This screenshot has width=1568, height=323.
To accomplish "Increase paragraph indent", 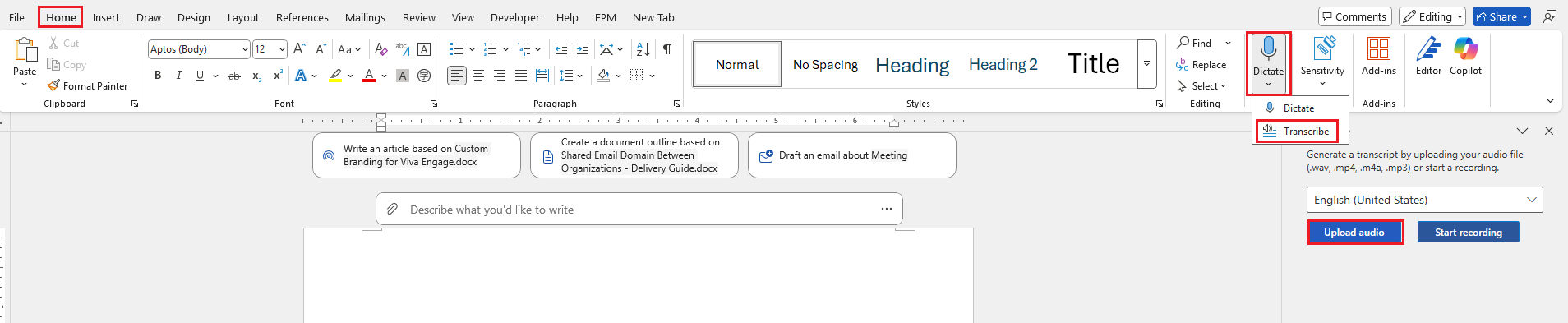I will click(x=583, y=49).
